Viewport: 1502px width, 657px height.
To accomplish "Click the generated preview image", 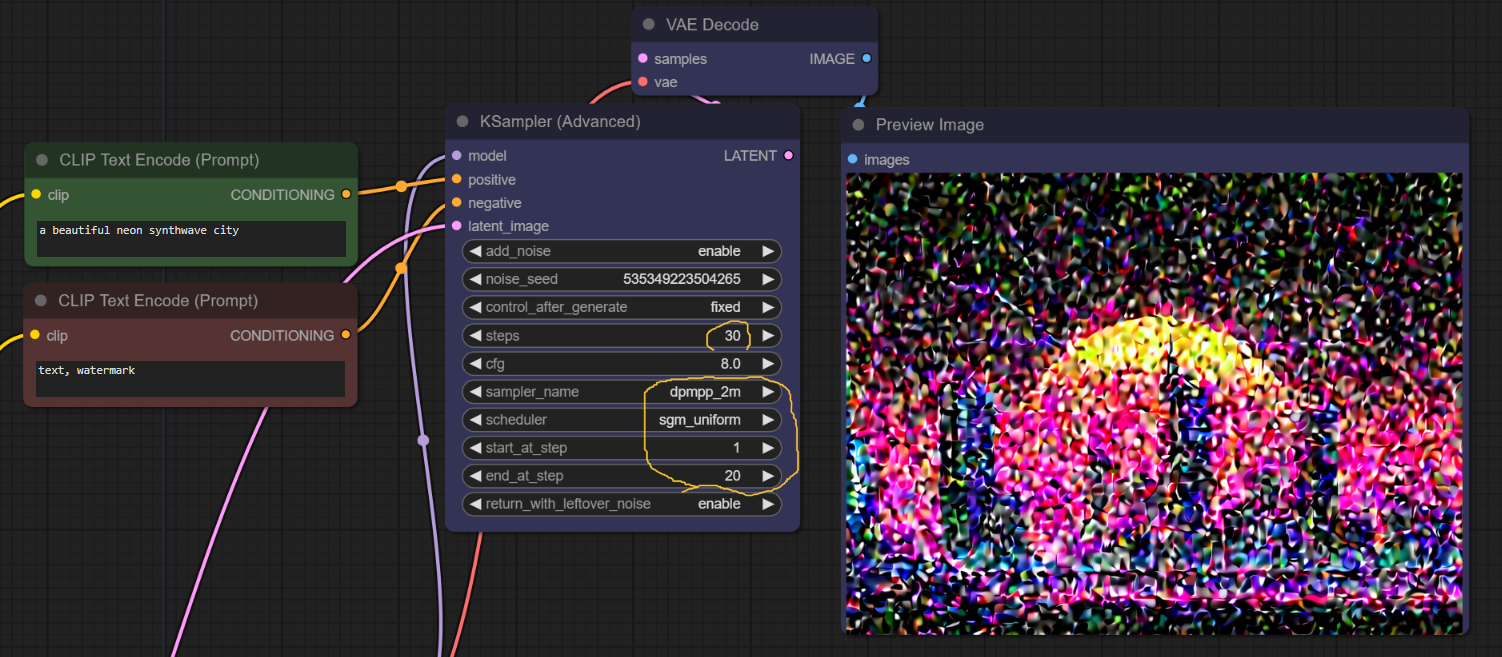I will pos(1154,403).
